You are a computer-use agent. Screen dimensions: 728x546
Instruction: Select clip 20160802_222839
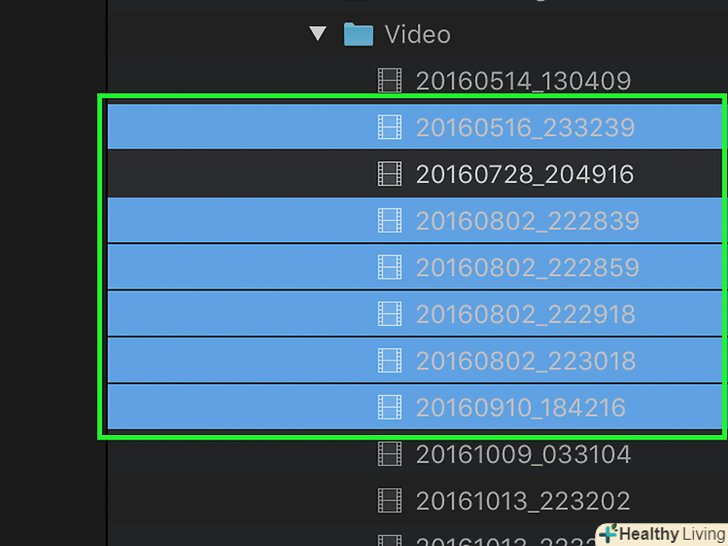point(527,221)
